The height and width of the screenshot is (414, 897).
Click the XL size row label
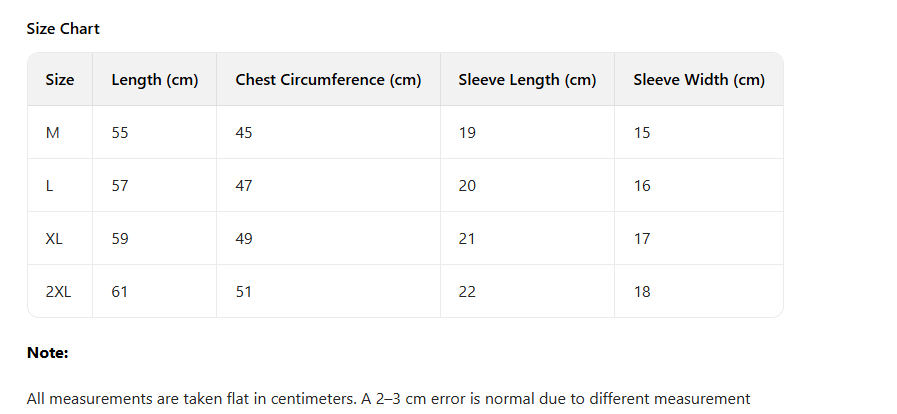(x=55, y=239)
